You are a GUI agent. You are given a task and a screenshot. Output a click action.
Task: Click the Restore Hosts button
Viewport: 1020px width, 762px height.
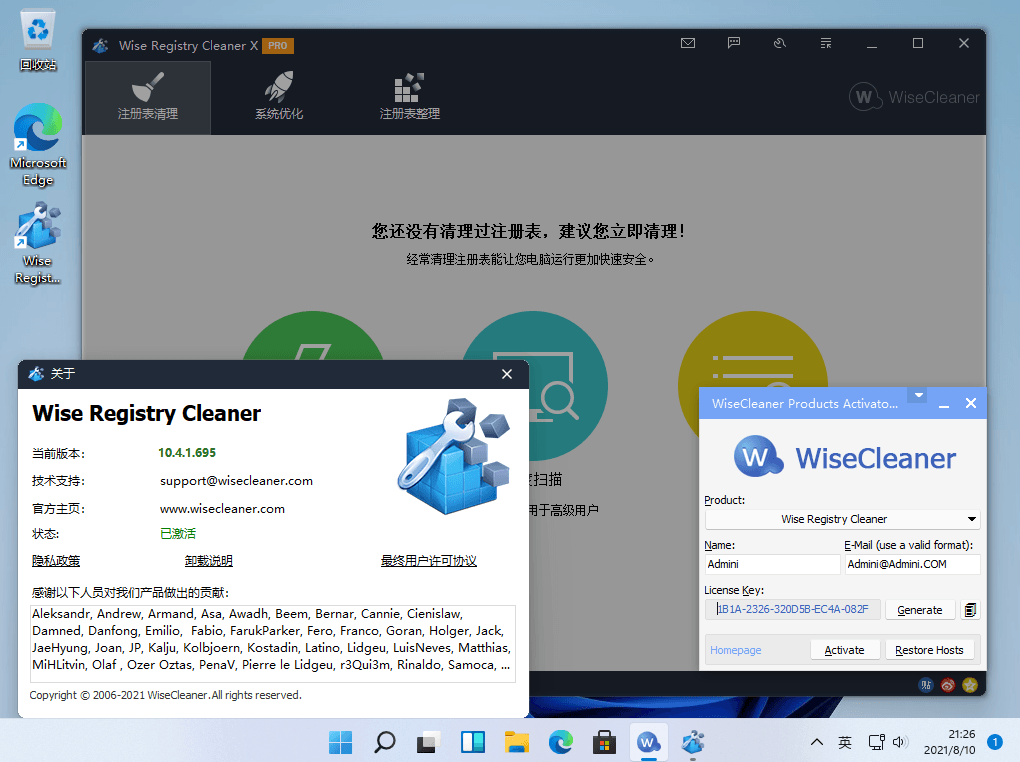929,650
